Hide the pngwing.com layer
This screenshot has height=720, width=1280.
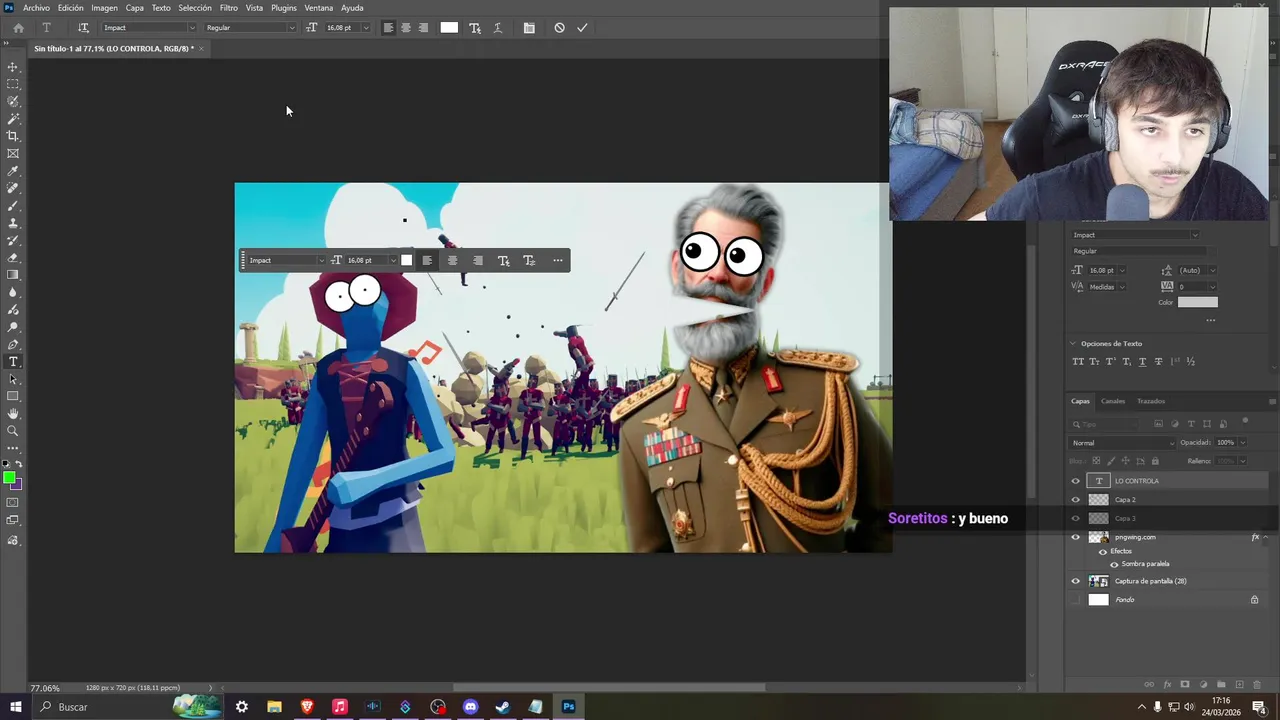tap(1076, 537)
